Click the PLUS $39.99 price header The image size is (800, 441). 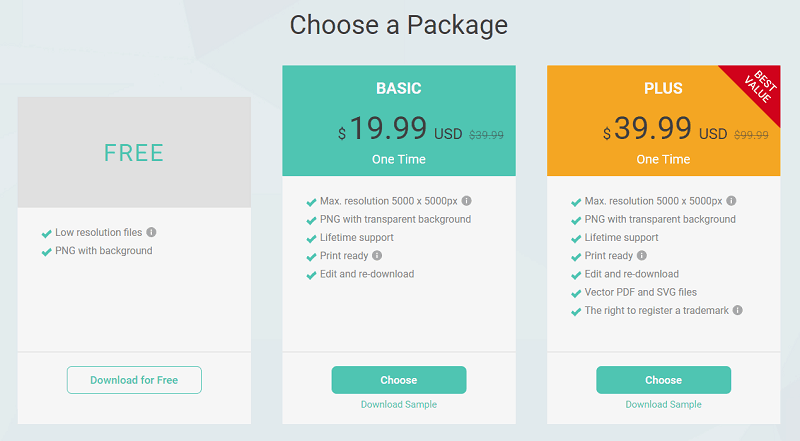click(x=663, y=129)
